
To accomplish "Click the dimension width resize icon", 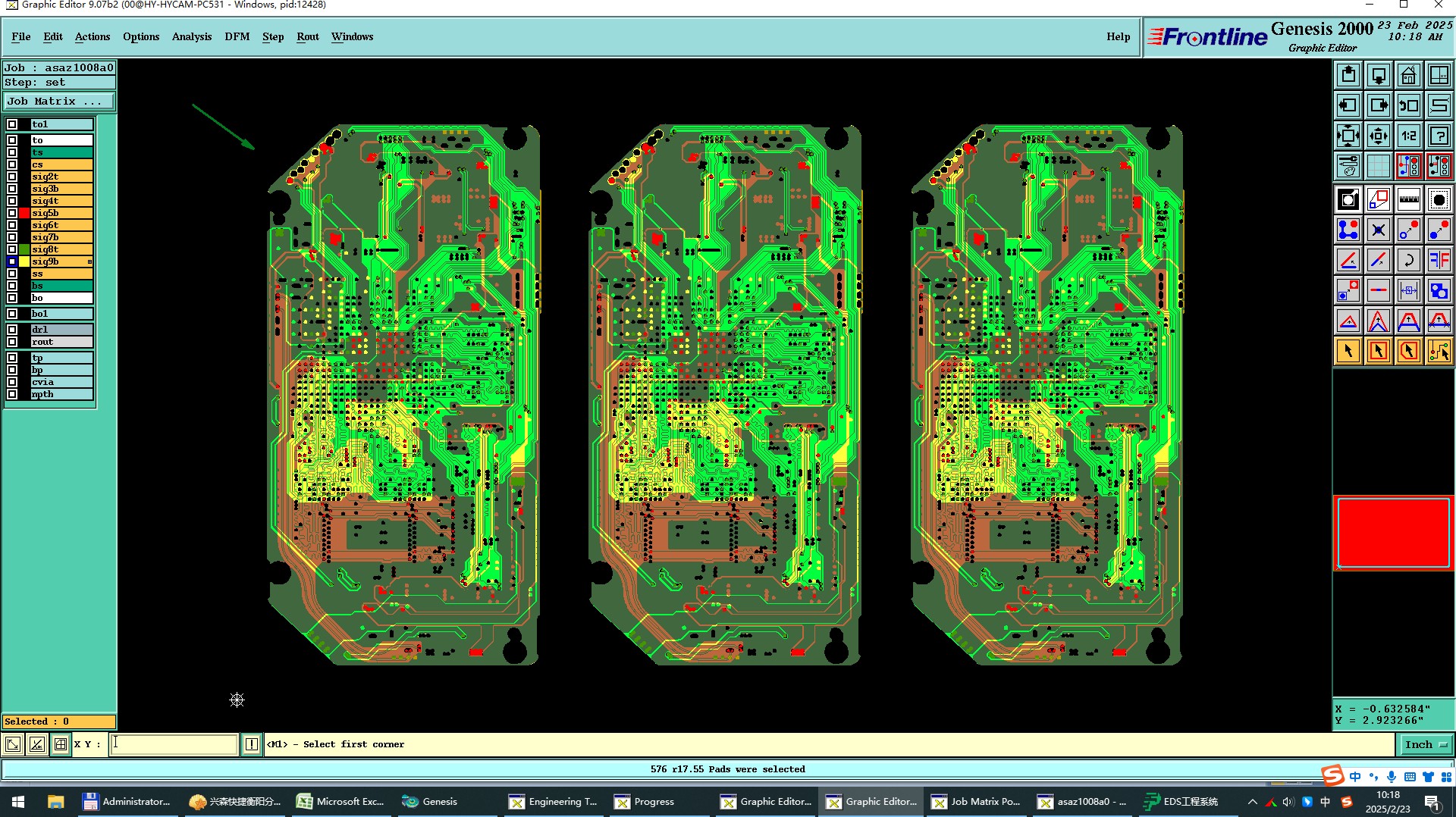I will tap(1408, 290).
